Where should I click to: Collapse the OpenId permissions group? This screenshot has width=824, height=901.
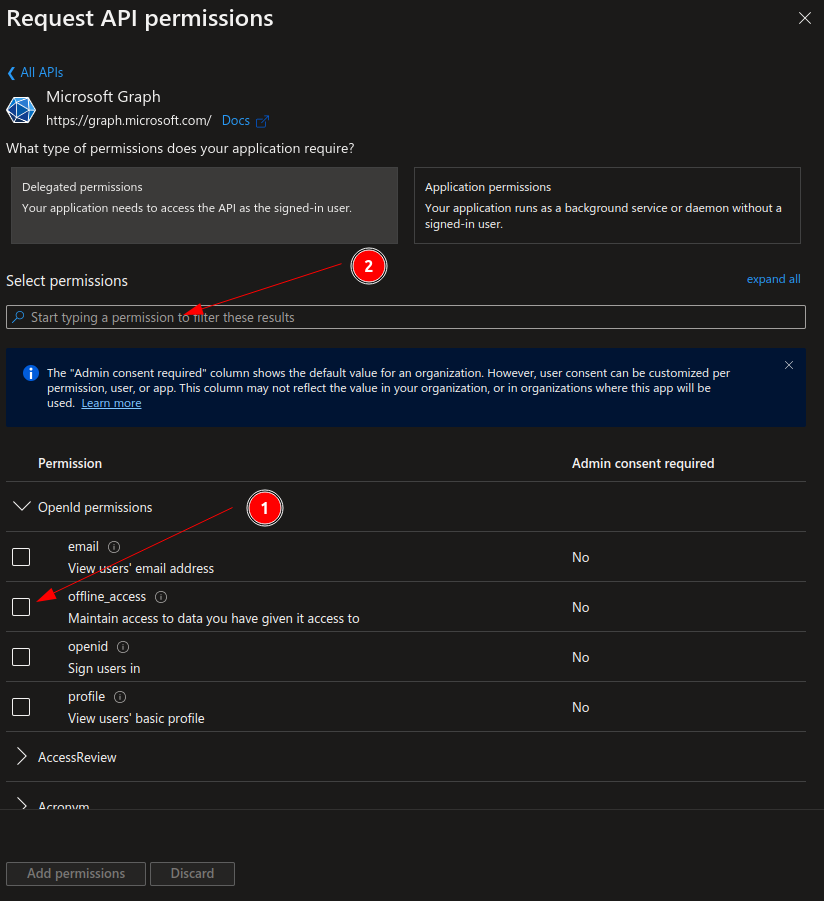pos(22,507)
